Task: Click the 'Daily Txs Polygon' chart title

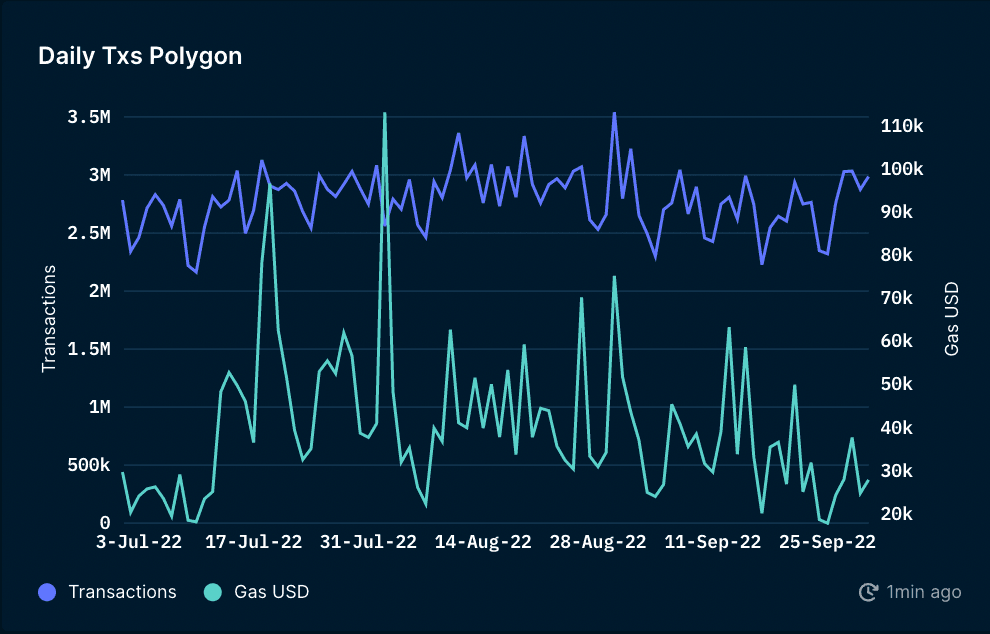Action: pyautogui.click(x=140, y=56)
